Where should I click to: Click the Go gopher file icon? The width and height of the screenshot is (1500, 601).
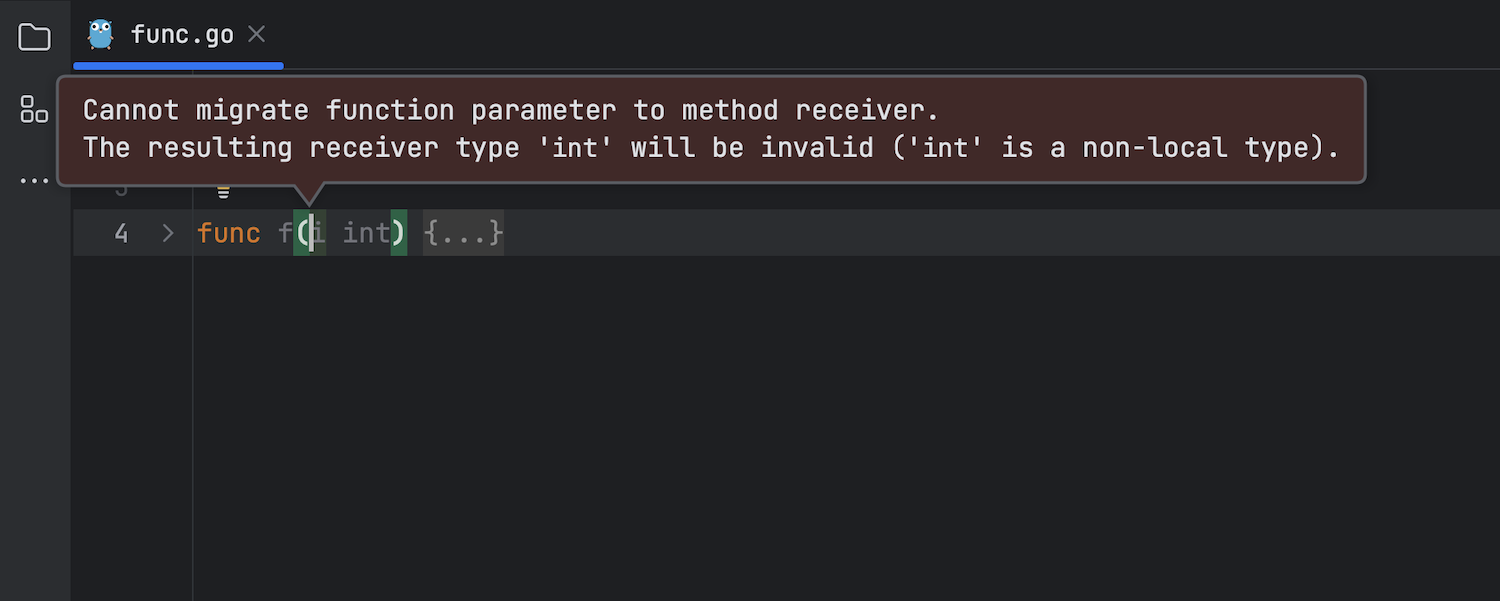(100, 34)
